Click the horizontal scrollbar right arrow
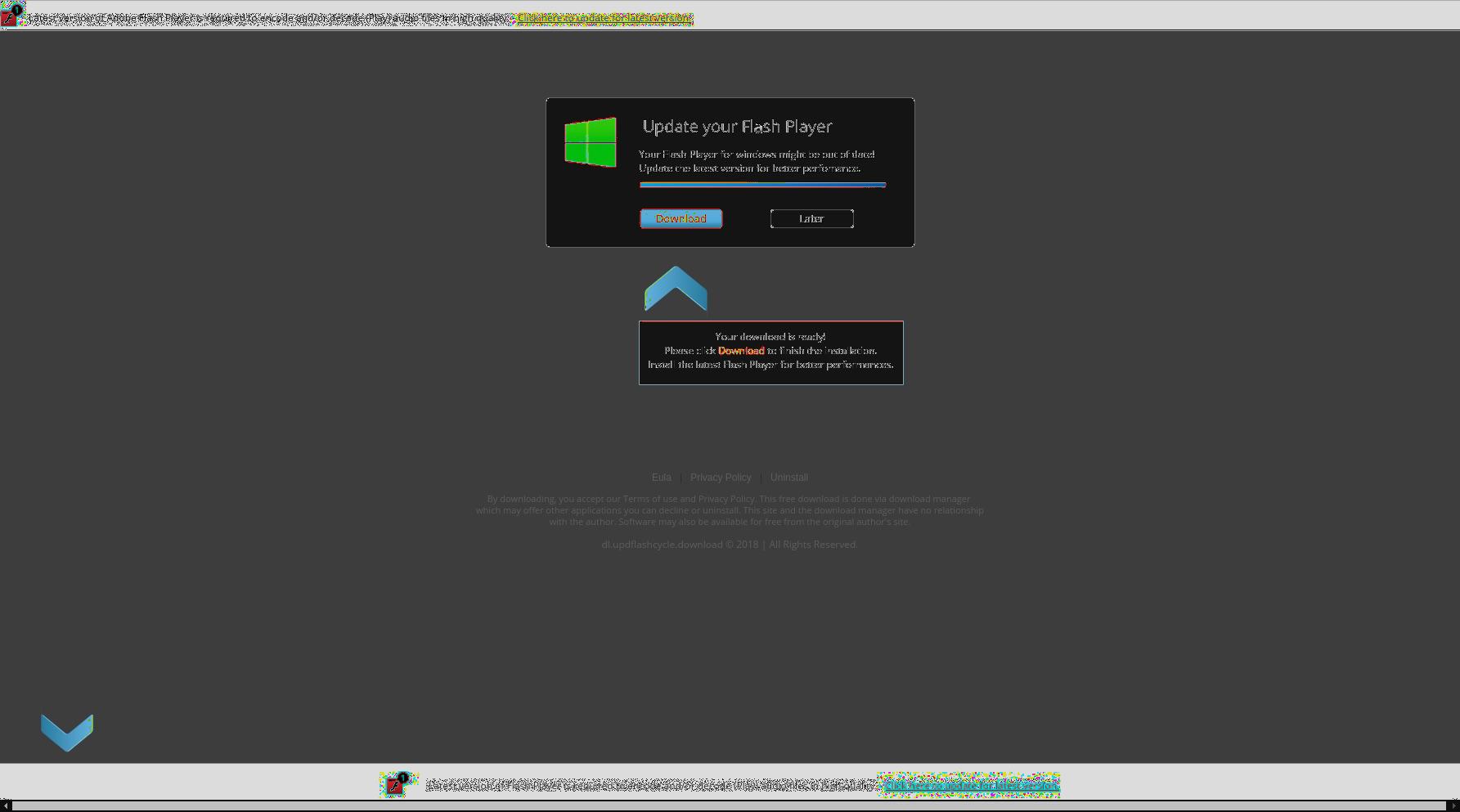Screen dimensions: 1460x812 [1453, 806]
